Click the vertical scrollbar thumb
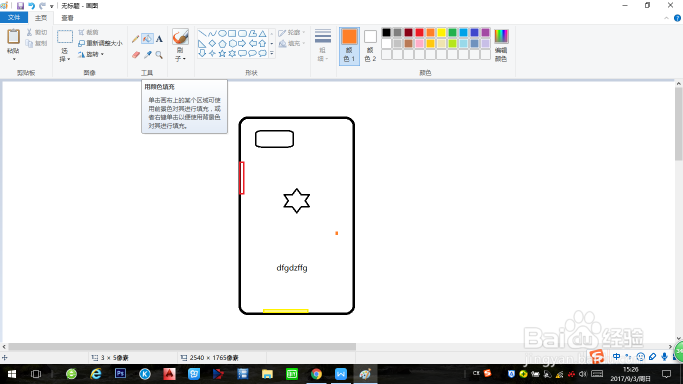This screenshot has height=384, width=683. [x=679, y=124]
